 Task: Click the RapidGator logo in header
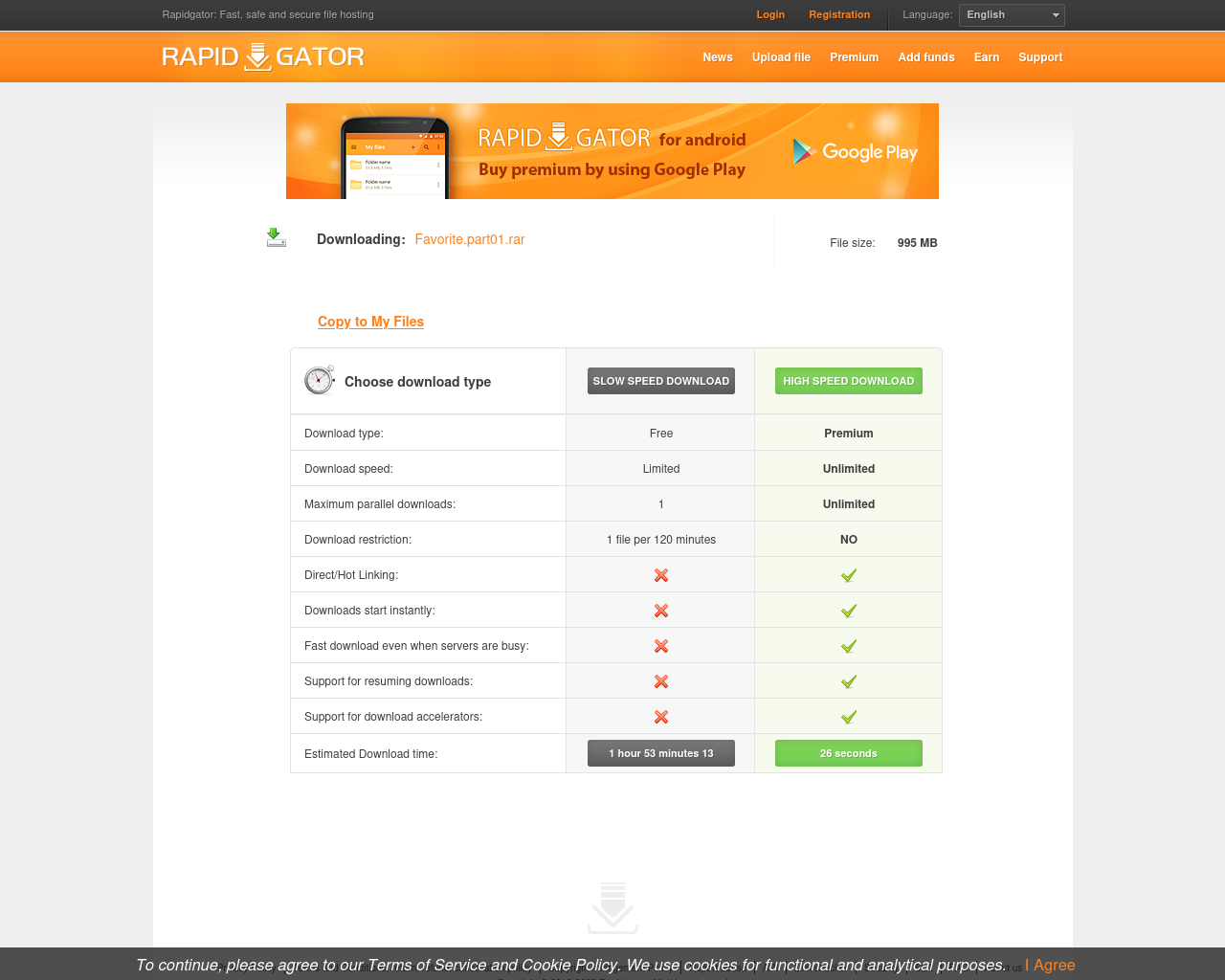(x=263, y=56)
